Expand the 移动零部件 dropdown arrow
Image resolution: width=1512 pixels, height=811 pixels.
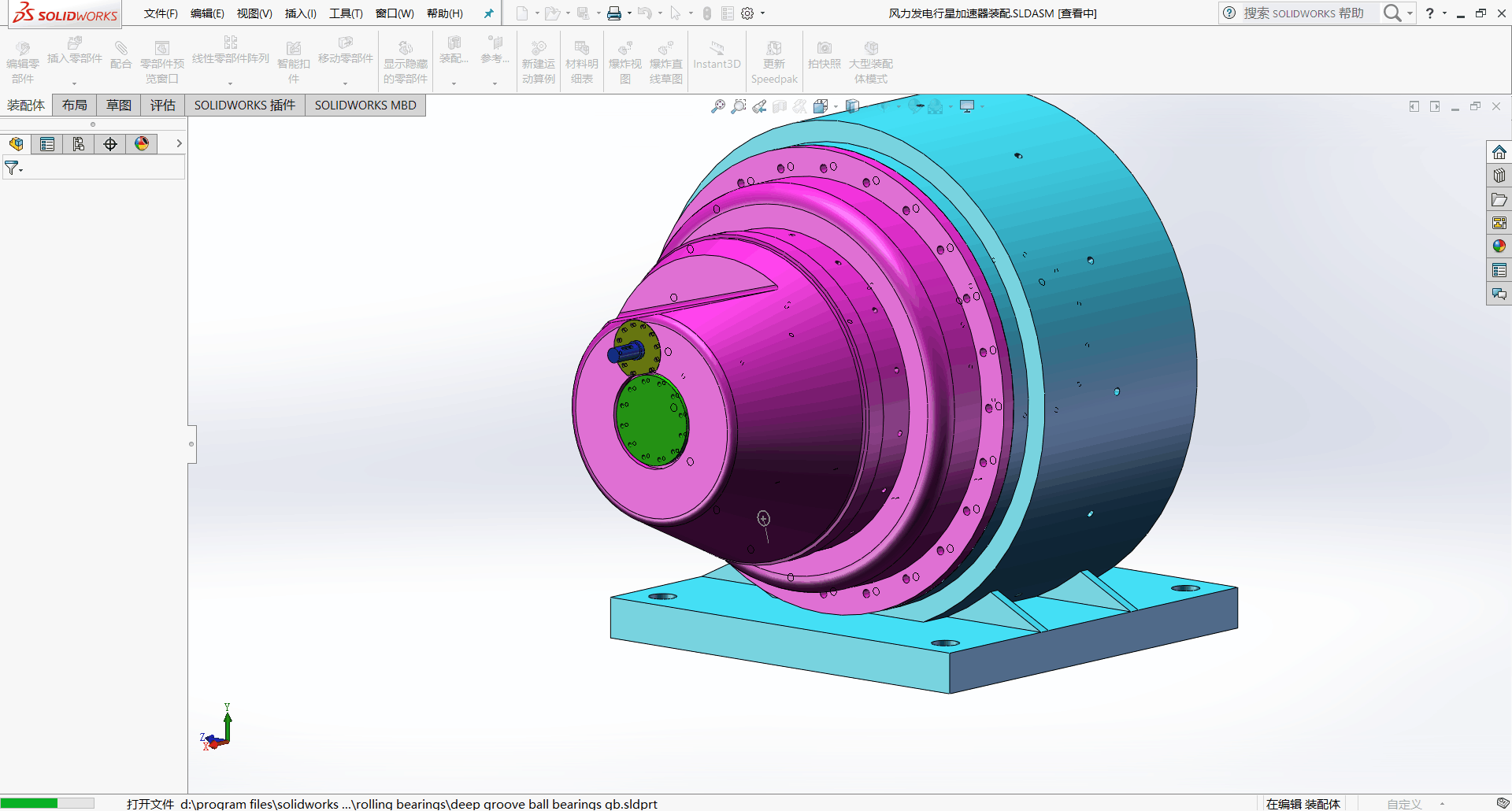click(346, 83)
